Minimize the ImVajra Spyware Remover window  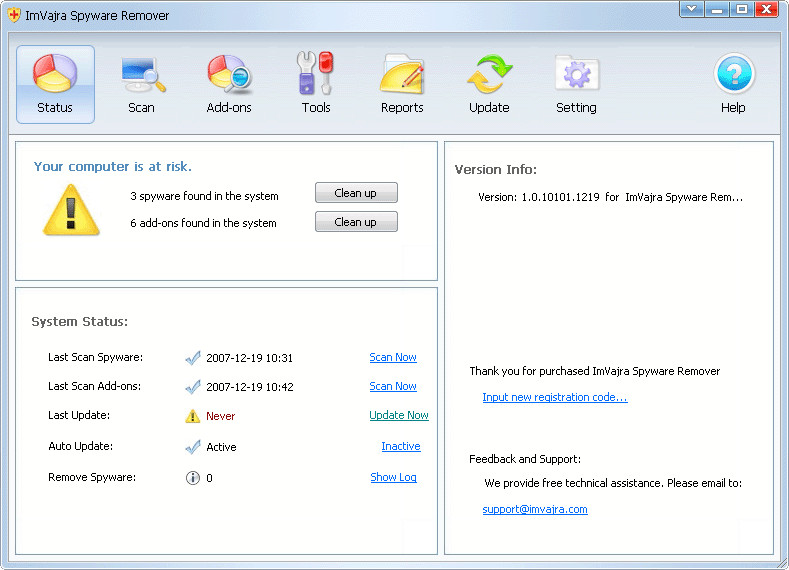tap(717, 9)
